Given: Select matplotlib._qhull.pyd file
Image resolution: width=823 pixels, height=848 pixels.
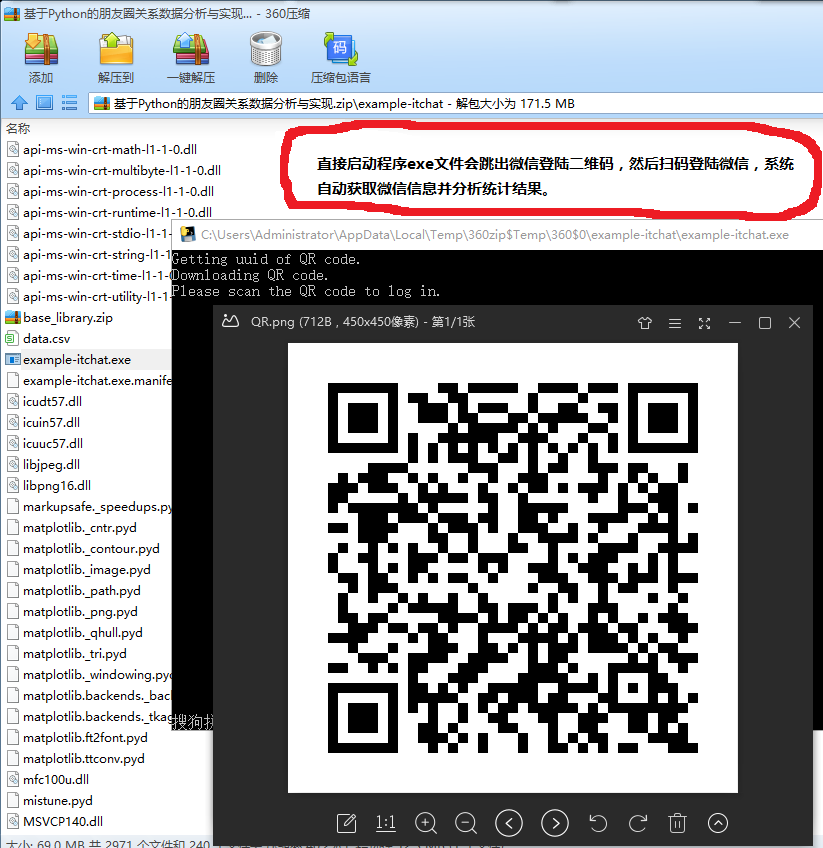Looking at the screenshot, I should point(83,633).
